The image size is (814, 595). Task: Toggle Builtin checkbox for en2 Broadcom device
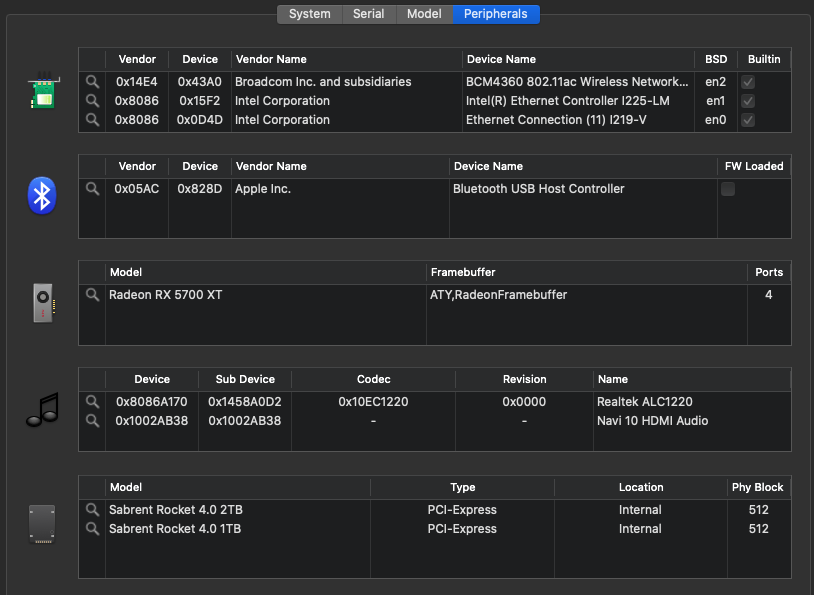[747, 82]
